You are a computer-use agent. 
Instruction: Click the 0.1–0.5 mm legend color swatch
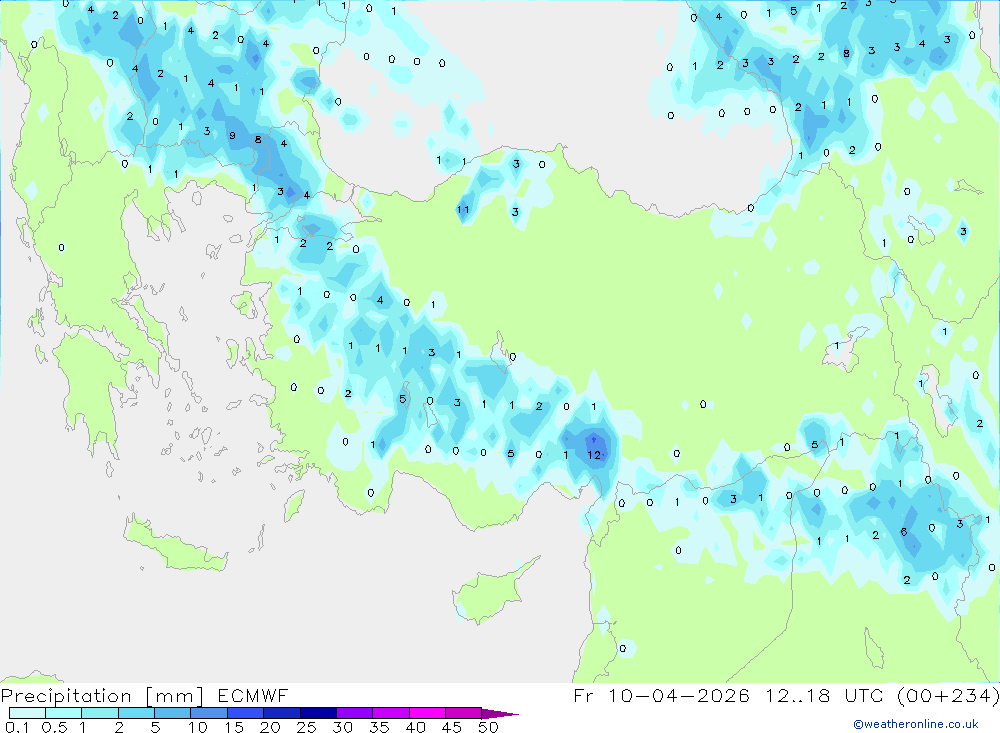(27, 713)
